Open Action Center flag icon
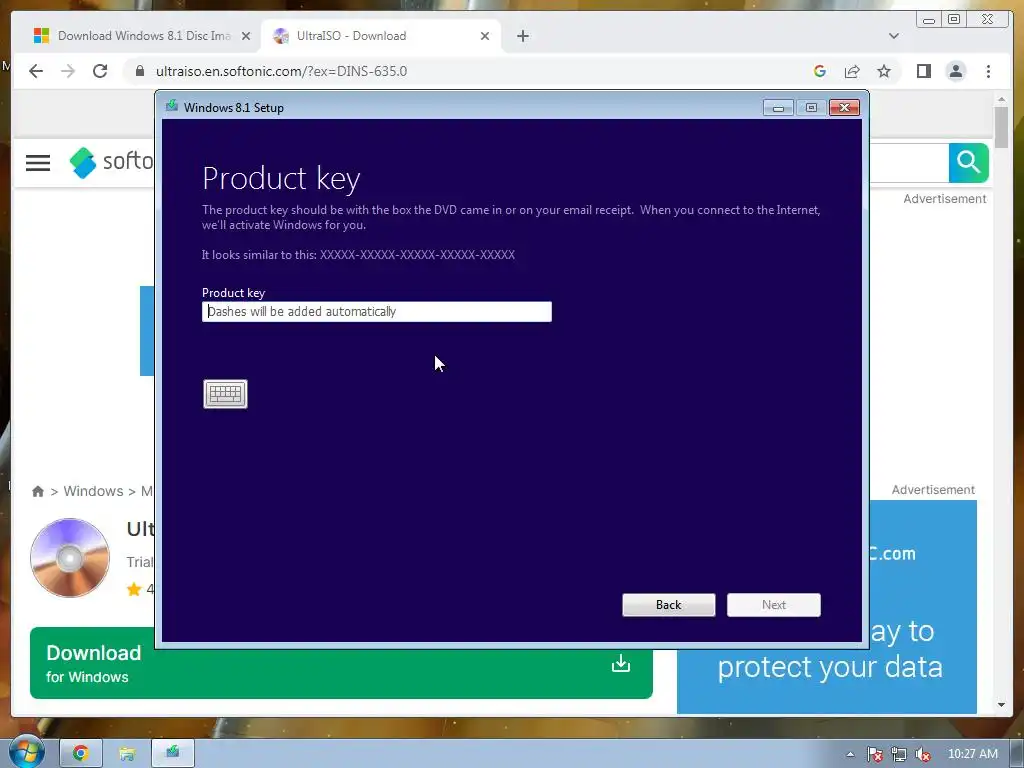The image size is (1024, 768). click(875, 754)
